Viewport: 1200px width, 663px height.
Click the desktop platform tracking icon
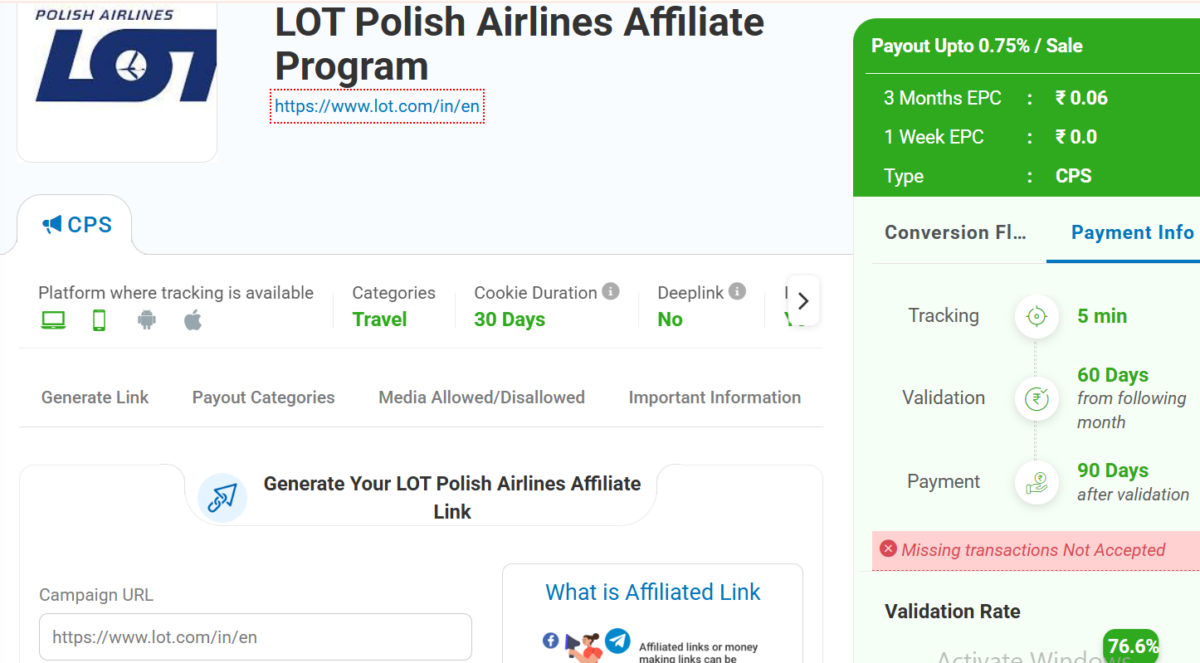click(52, 321)
